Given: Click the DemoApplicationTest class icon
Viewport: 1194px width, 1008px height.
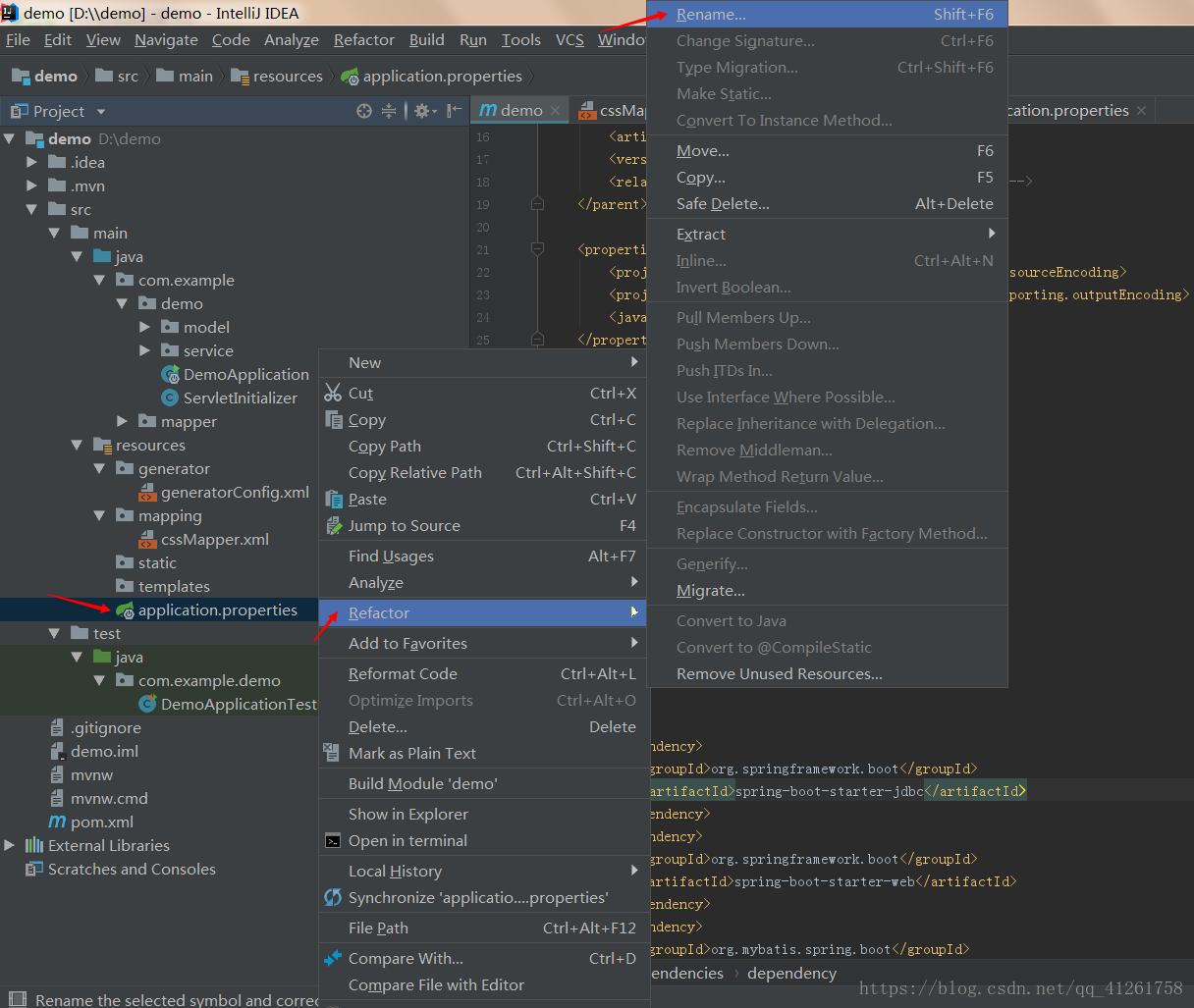Looking at the screenshot, I should (147, 704).
